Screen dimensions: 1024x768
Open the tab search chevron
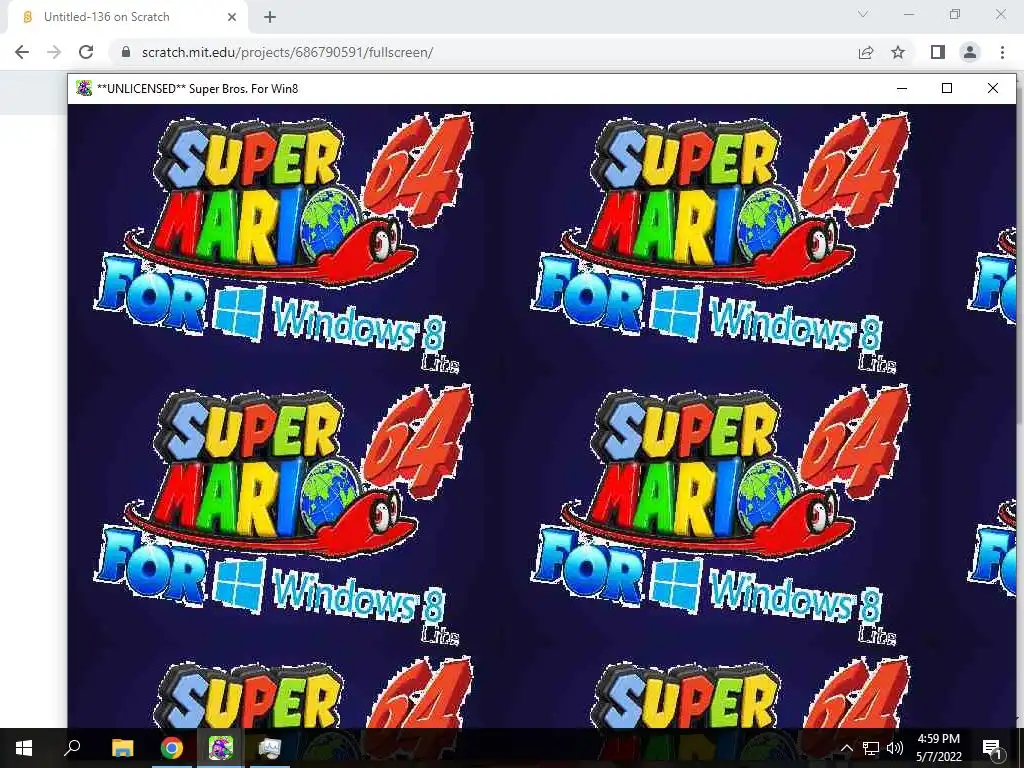pos(863,14)
